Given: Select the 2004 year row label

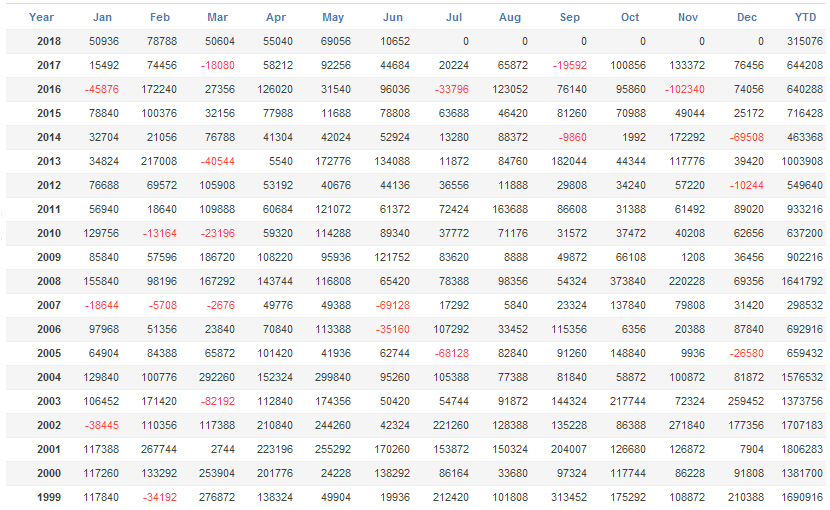Looking at the screenshot, I should pos(49,377).
